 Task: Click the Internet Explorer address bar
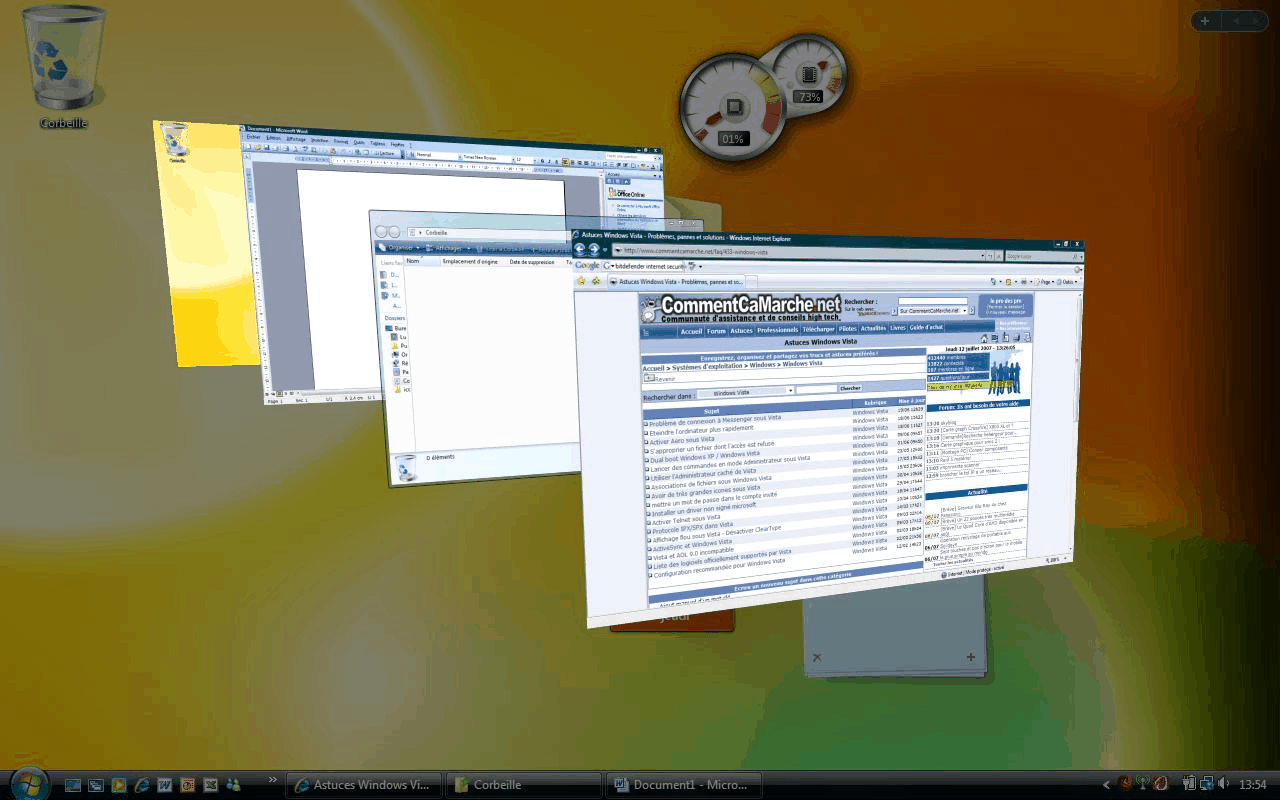pos(800,253)
